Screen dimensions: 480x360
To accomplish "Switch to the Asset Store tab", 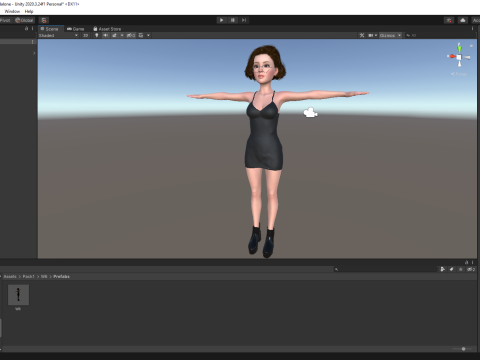I will coord(107,29).
